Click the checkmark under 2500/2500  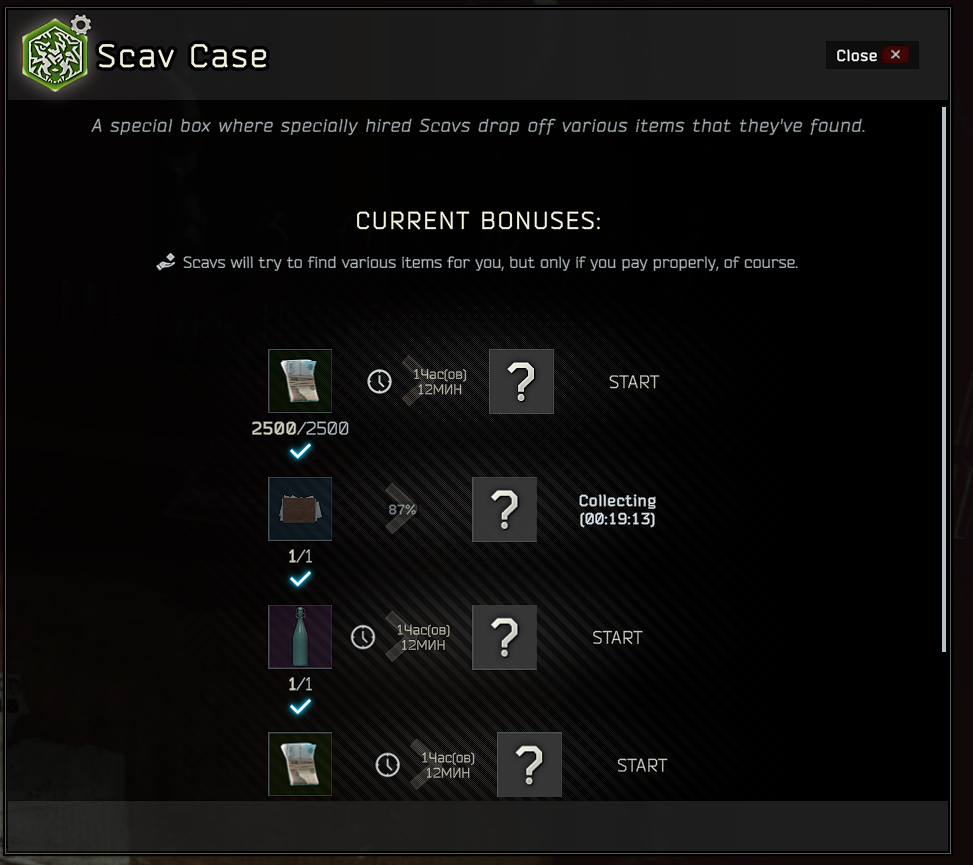point(300,451)
